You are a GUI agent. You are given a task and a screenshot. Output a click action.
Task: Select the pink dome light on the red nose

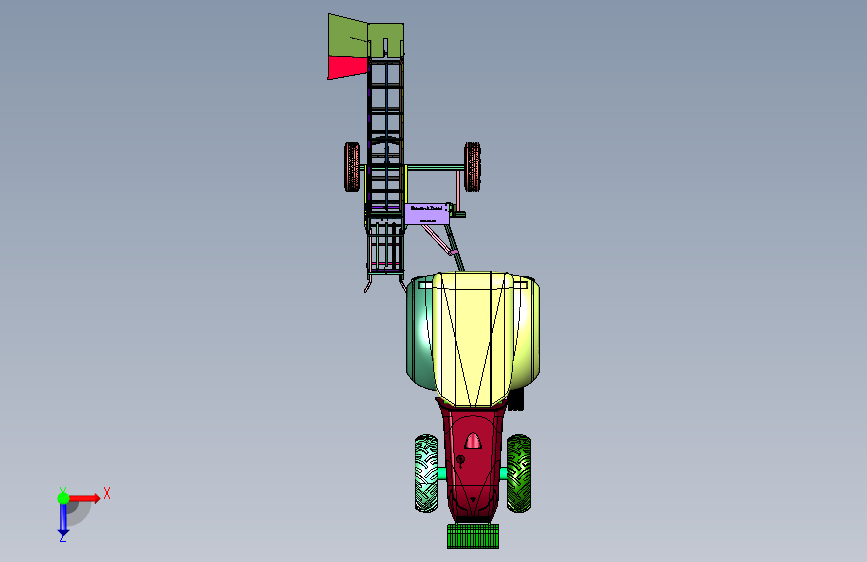[472, 441]
